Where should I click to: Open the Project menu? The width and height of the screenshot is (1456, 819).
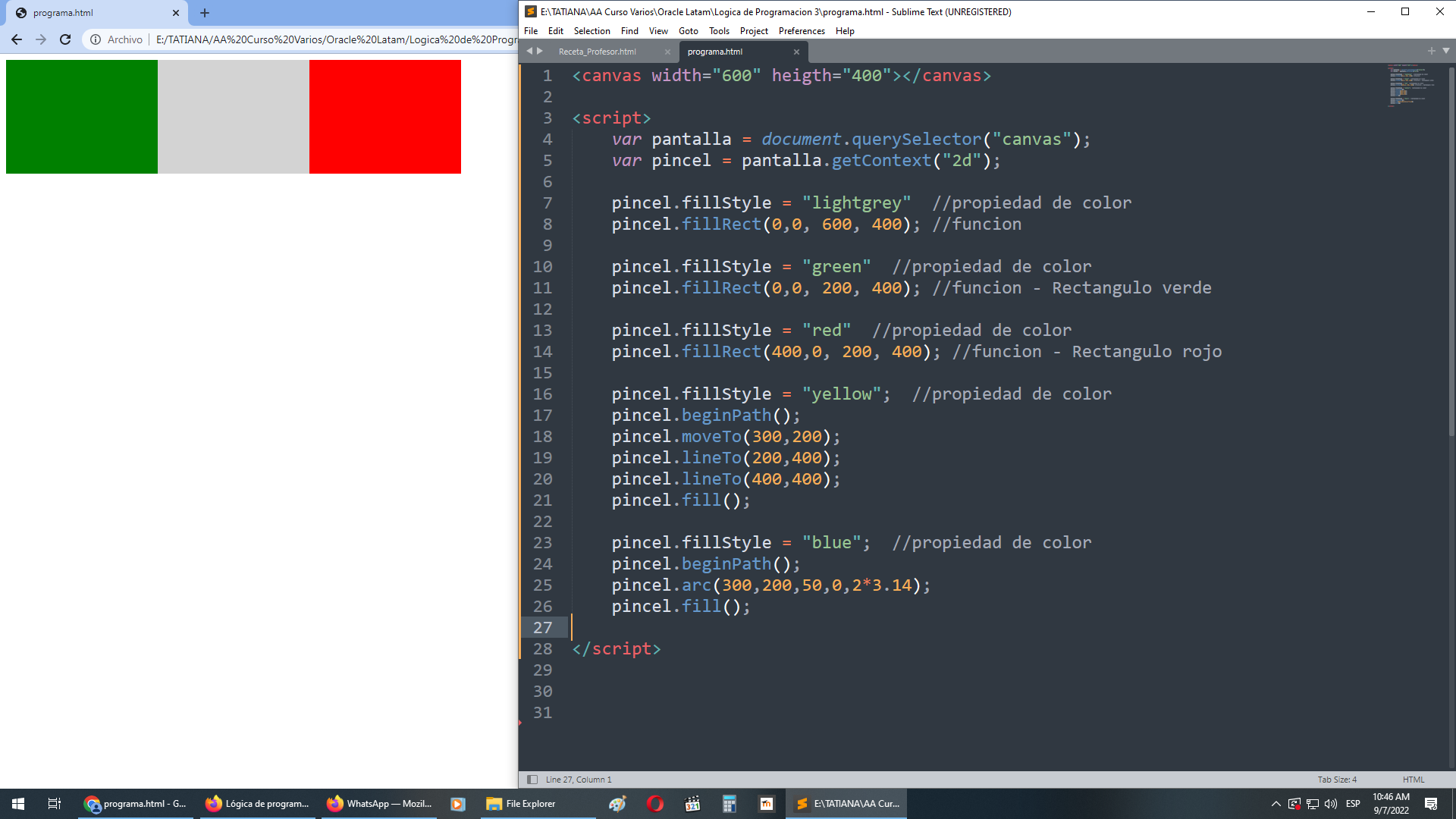754,31
